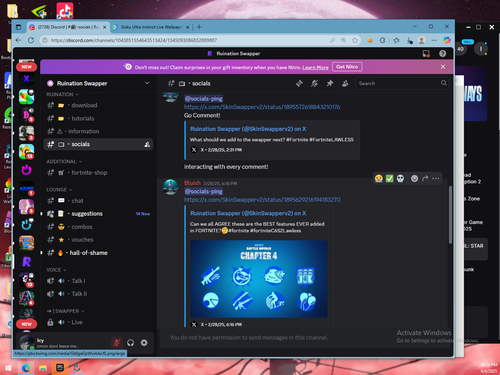
Task: Add the skull reaction
Action: click(x=400, y=178)
